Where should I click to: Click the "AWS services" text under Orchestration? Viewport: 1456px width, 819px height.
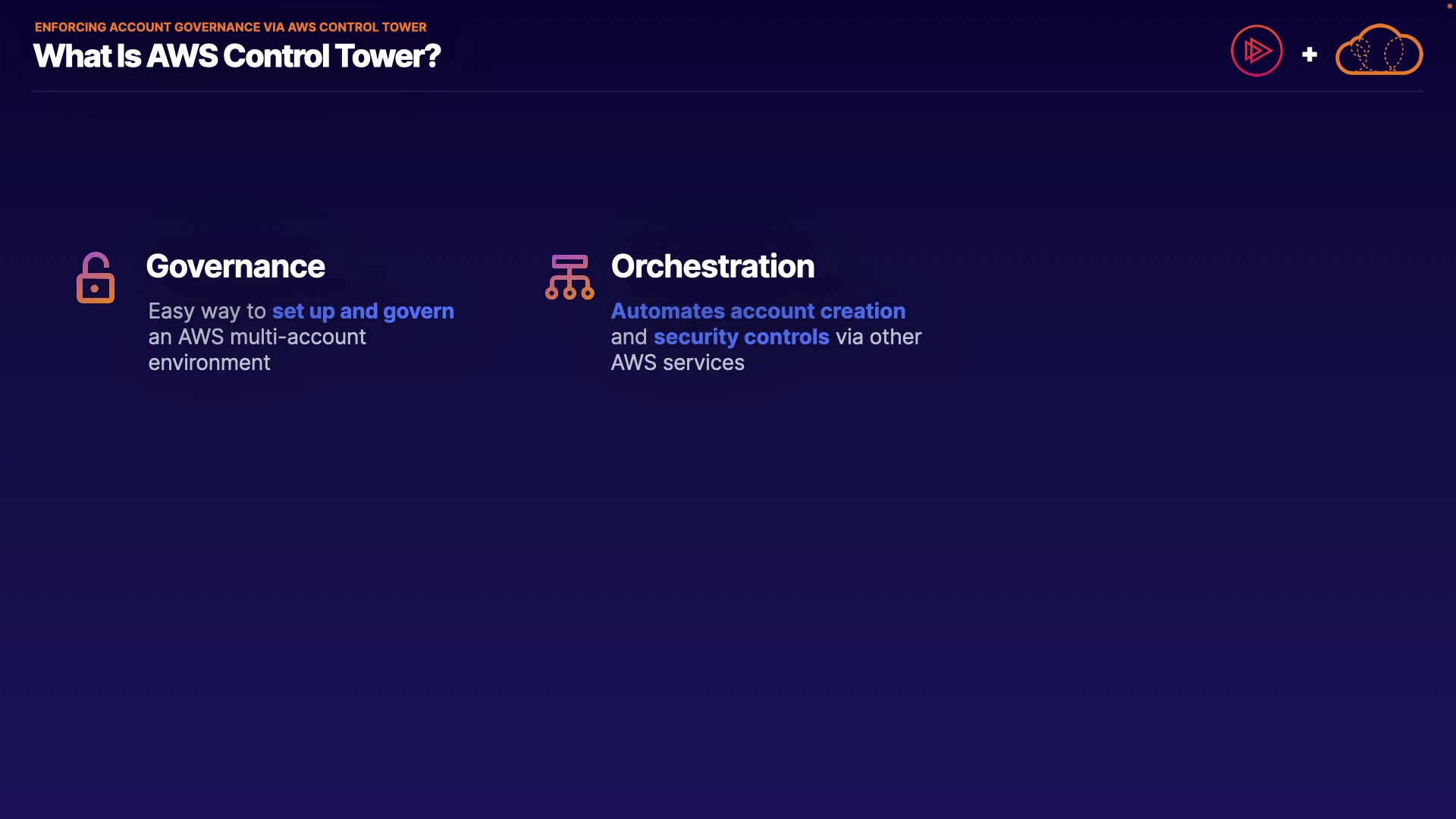pyautogui.click(x=677, y=363)
